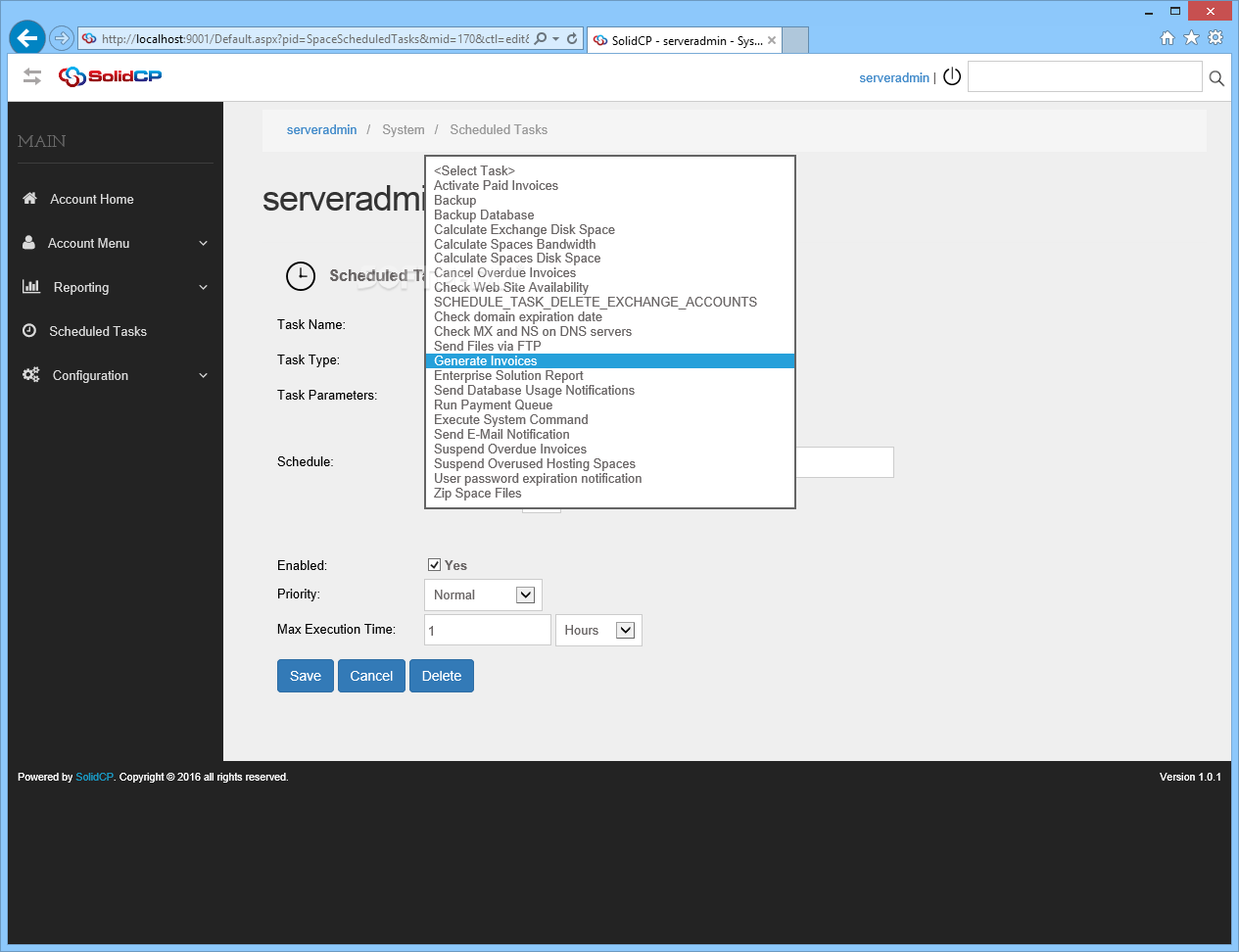
Task: Follow SolidCP footer link
Action: coord(94,777)
